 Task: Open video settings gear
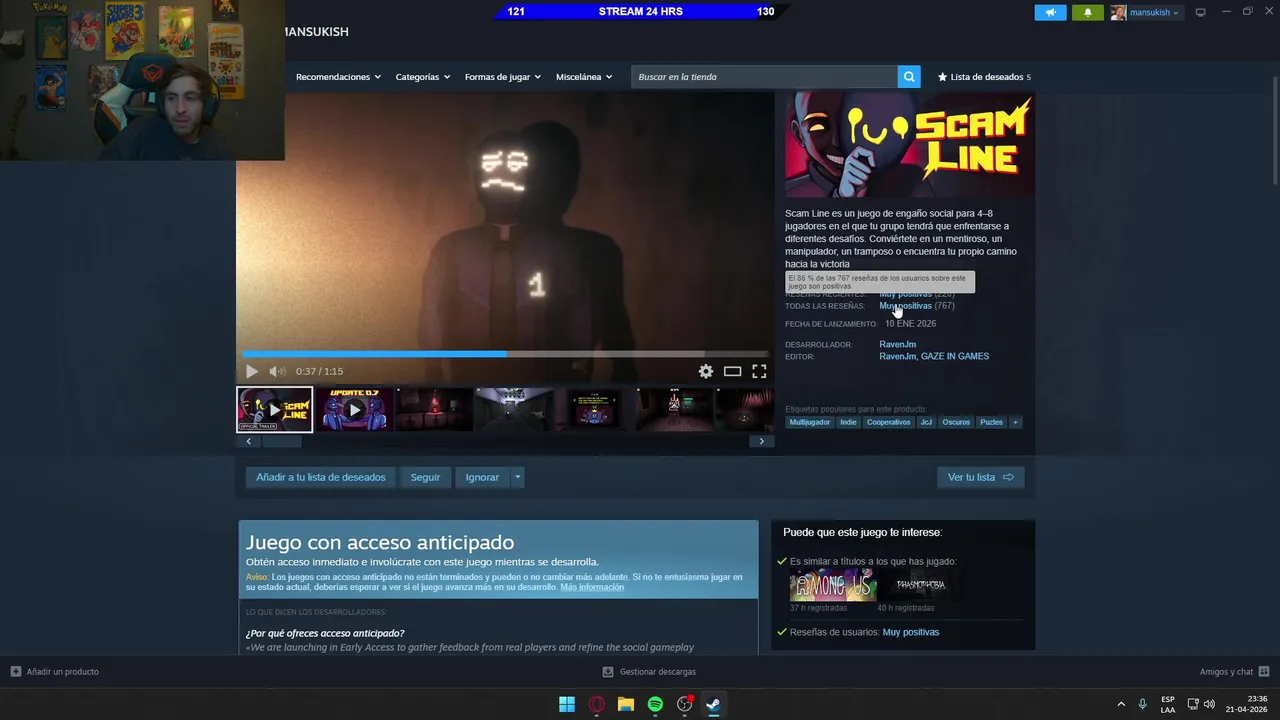(x=706, y=371)
